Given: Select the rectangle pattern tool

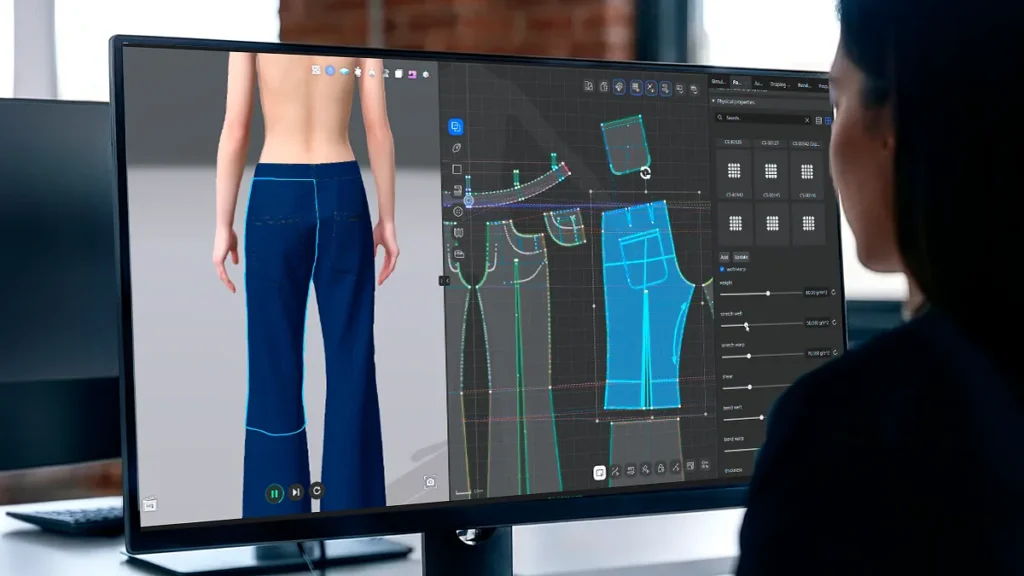Looking at the screenshot, I should 456,169.
